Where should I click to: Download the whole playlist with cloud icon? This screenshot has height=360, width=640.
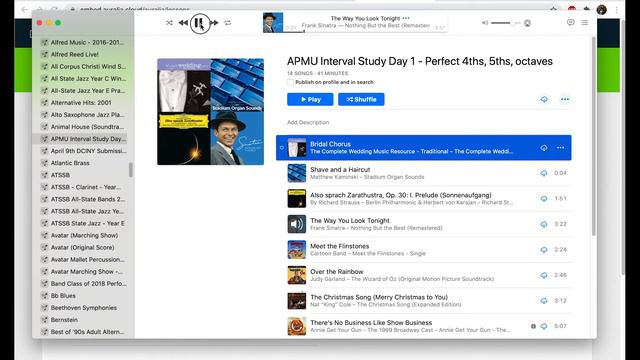tap(544, 99)
